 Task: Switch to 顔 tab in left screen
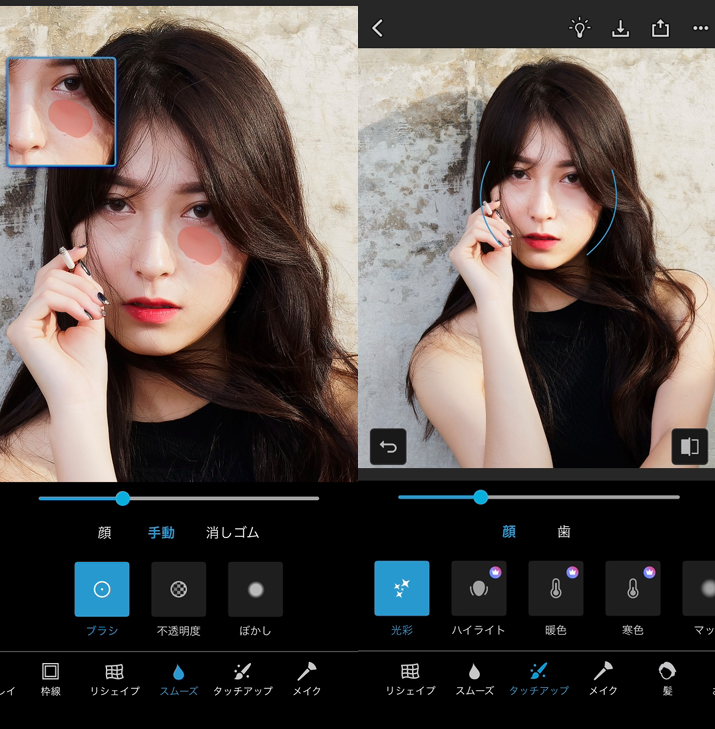point(105,532)
